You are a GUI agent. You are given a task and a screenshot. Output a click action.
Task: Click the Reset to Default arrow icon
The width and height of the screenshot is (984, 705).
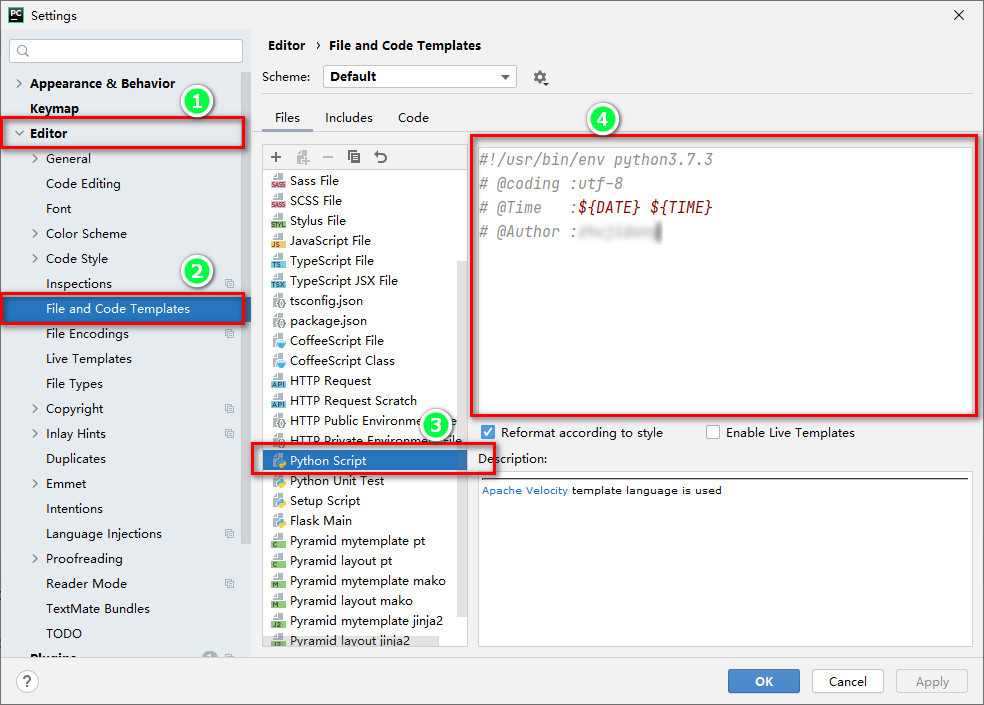click(380, 157)
